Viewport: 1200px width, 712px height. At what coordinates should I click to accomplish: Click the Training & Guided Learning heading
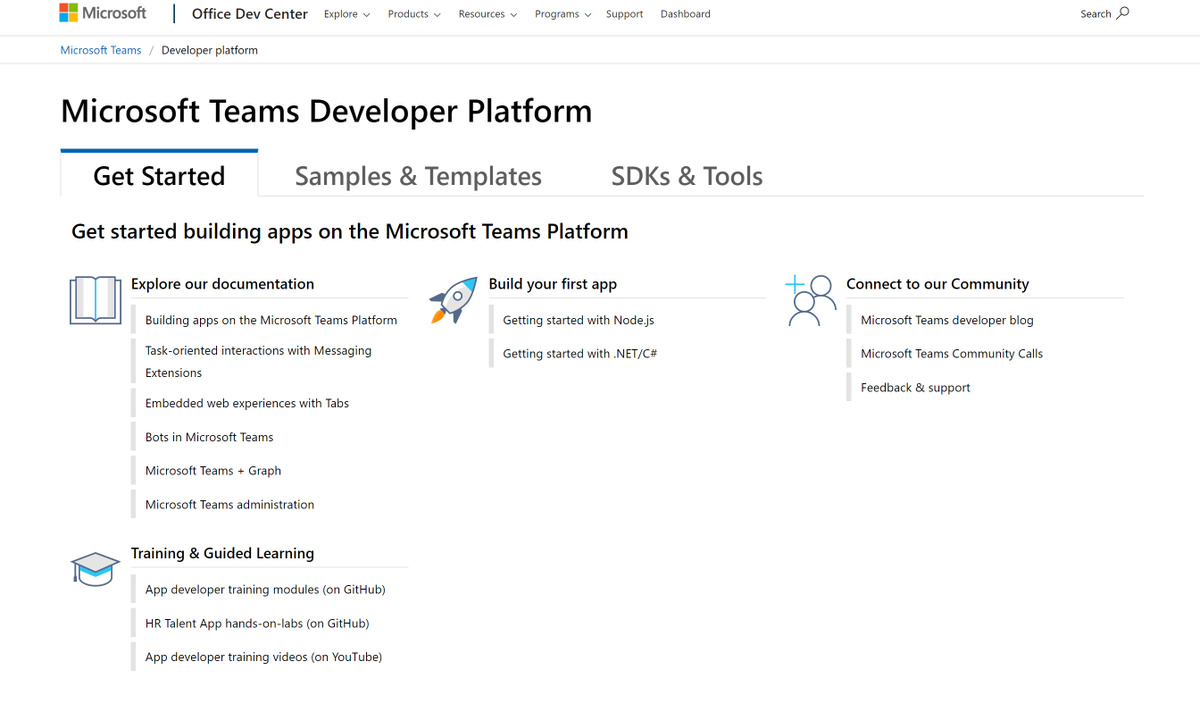[x=222, y=553]
